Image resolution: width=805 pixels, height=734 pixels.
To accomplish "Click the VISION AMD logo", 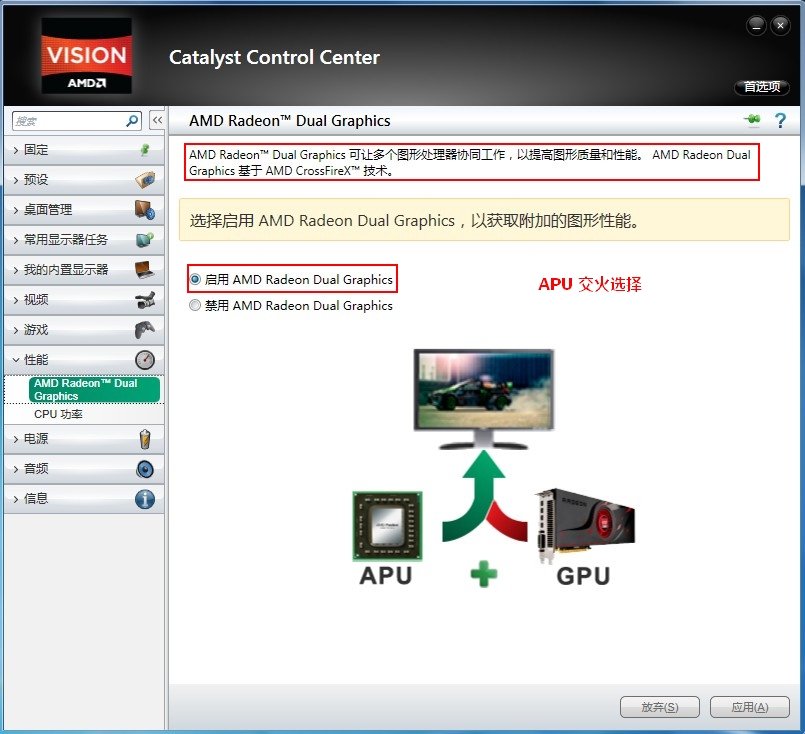I will (x=86, y=55).
